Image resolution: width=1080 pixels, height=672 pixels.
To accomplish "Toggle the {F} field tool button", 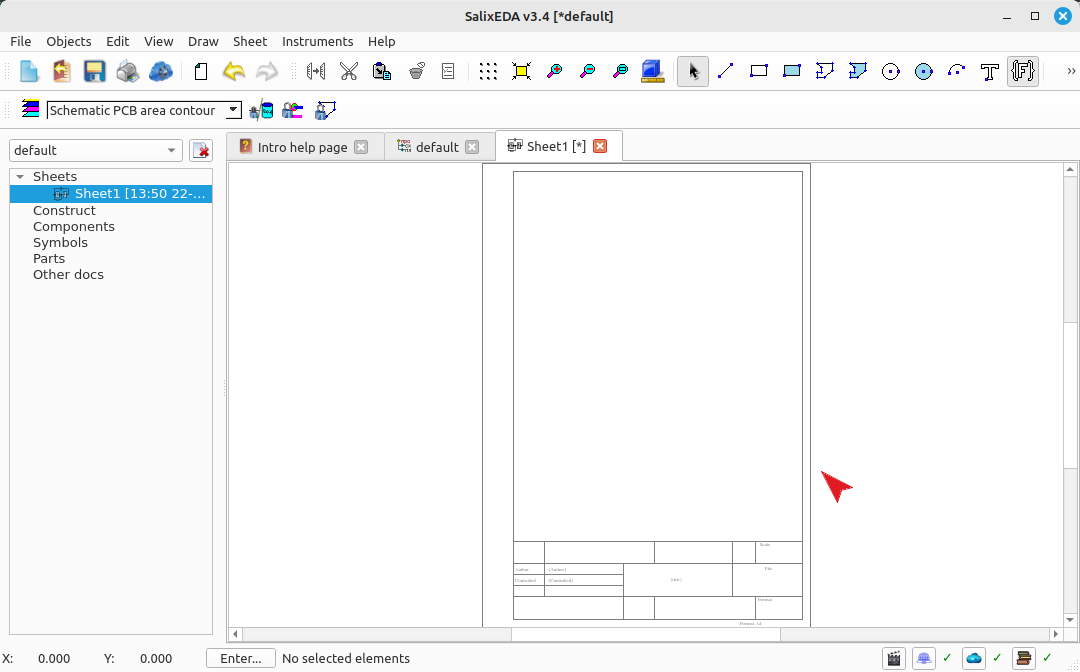I will click(x=1023, y=71).
